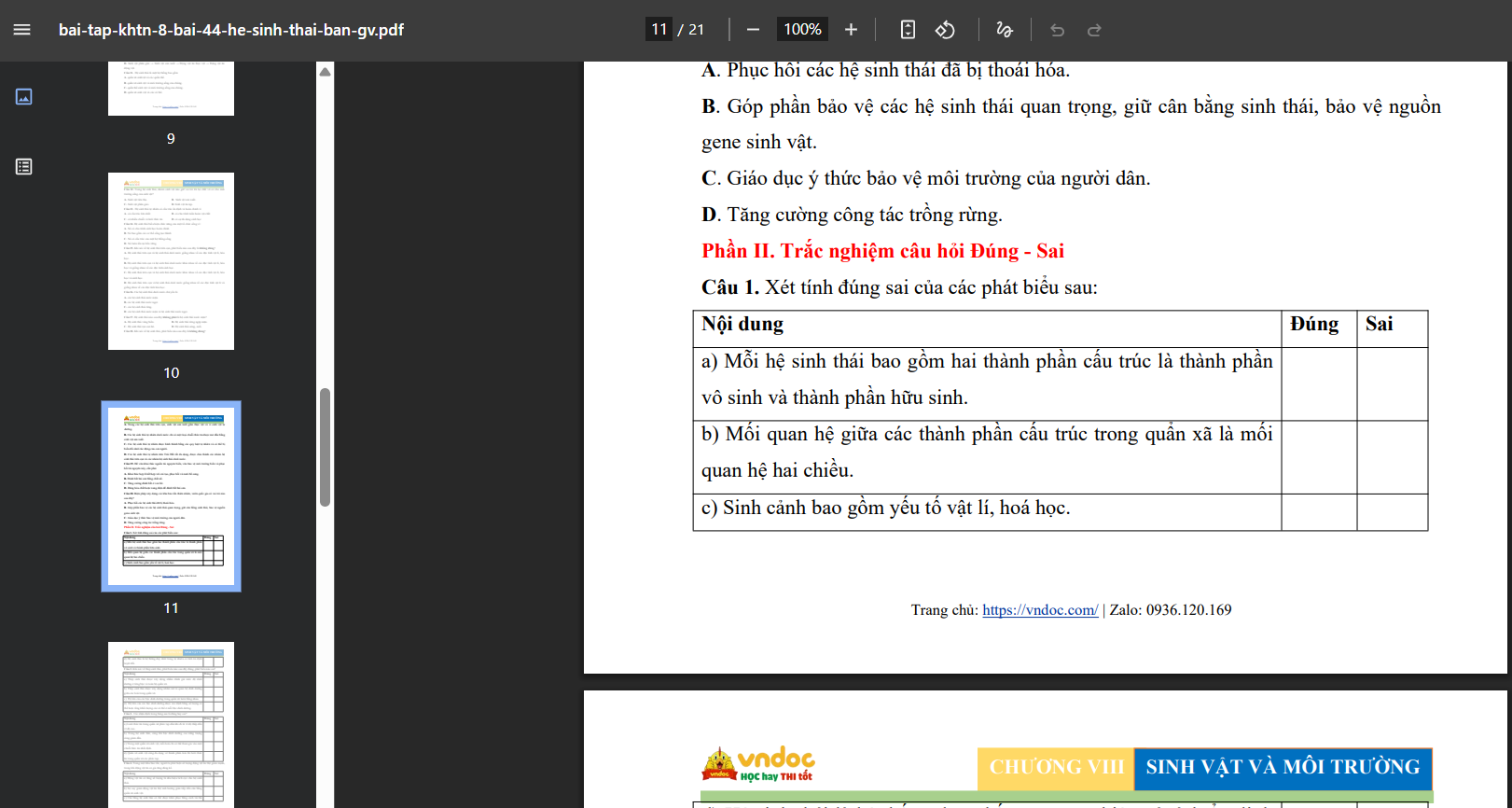The width and height of the screenshot is (1512, 808).
Task: Click the 'Câu 1.' question text
Action: tap(899, 287)
